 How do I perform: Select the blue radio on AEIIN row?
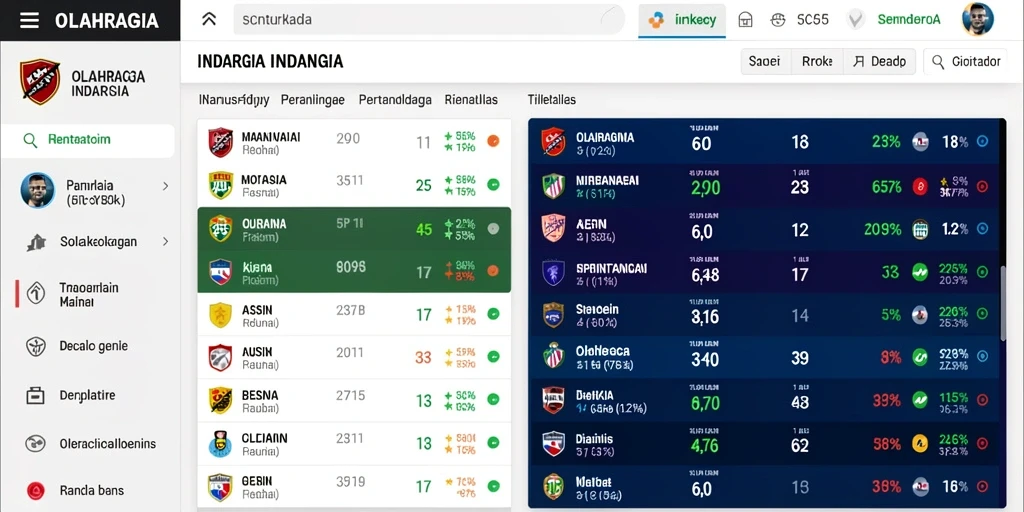(x=982, y=229)
